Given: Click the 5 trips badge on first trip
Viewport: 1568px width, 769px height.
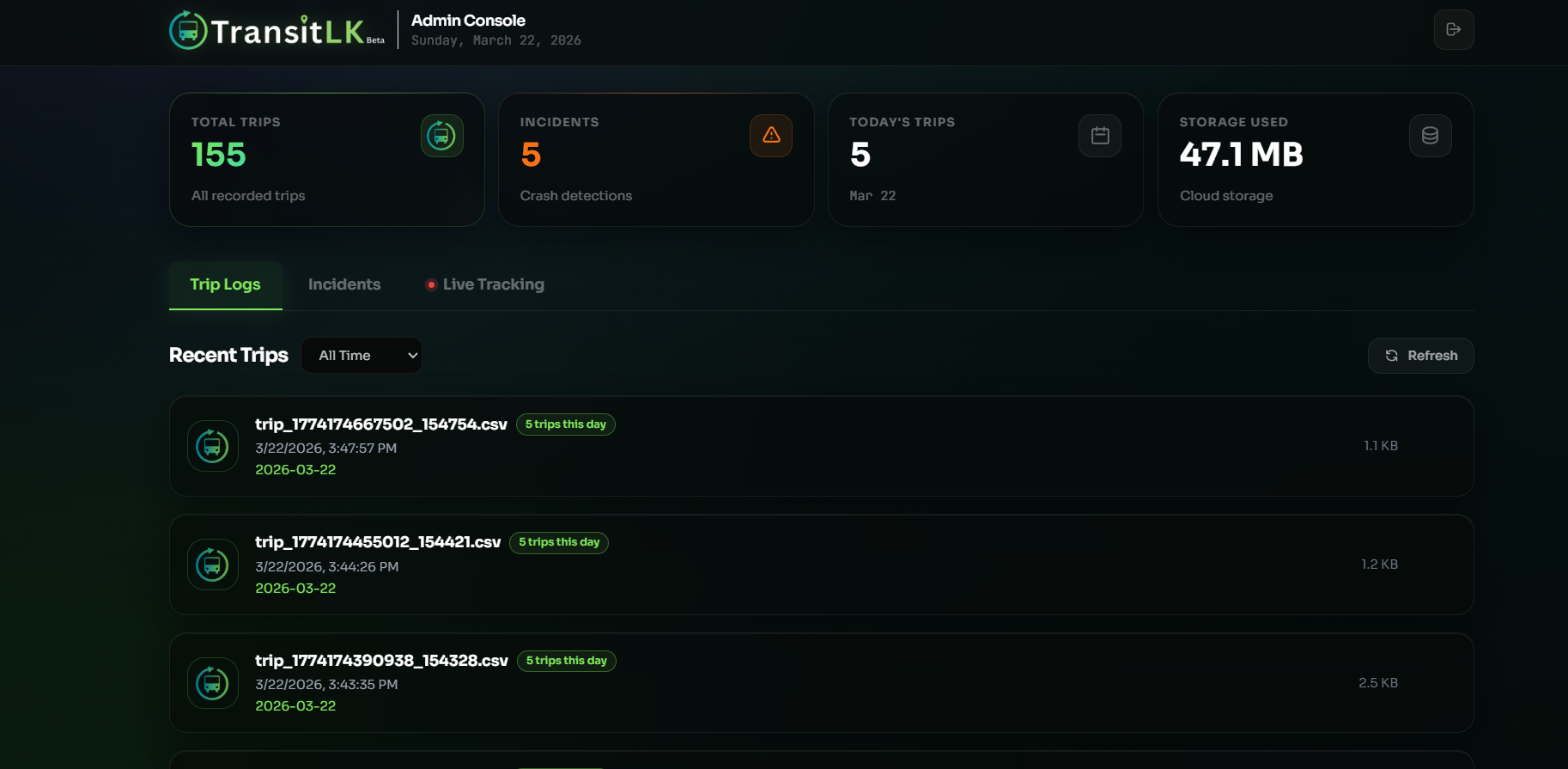Looking at the screenshot, I should click(x=565, y=424).
